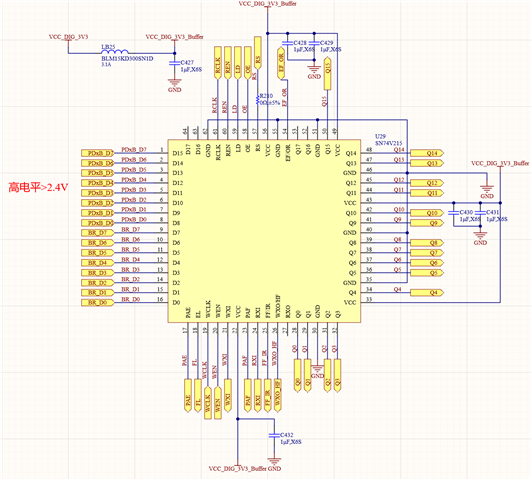The image size is (532, 480).
Task: Select capacitor C430 symbol
Action: (x=454, y=213)
